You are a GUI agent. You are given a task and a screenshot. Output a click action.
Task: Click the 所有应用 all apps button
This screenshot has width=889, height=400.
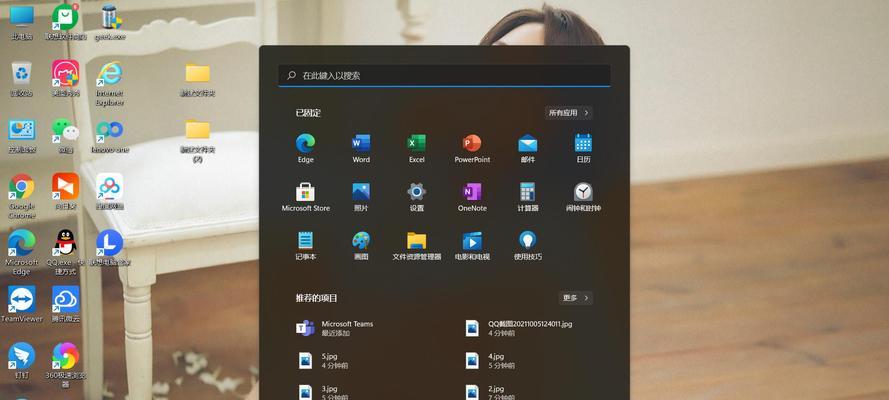pyautogui.click(x=569, y=113)
